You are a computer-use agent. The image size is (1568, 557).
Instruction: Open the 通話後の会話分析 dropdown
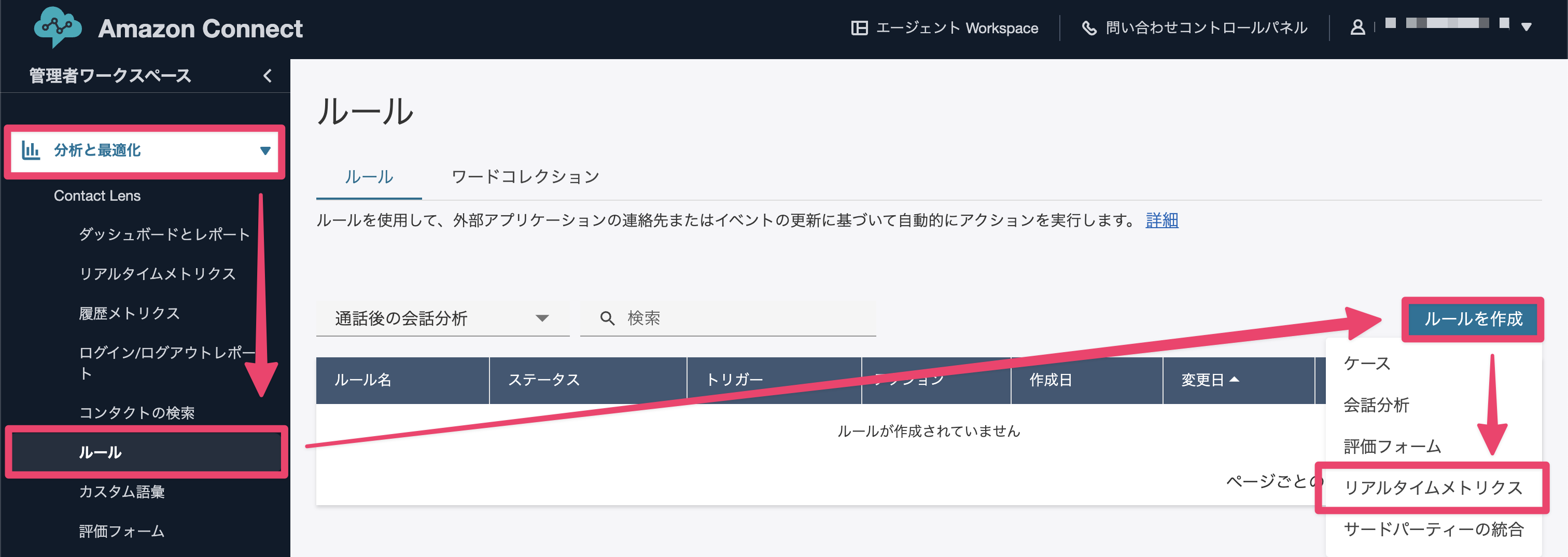(x=442, y=318)
